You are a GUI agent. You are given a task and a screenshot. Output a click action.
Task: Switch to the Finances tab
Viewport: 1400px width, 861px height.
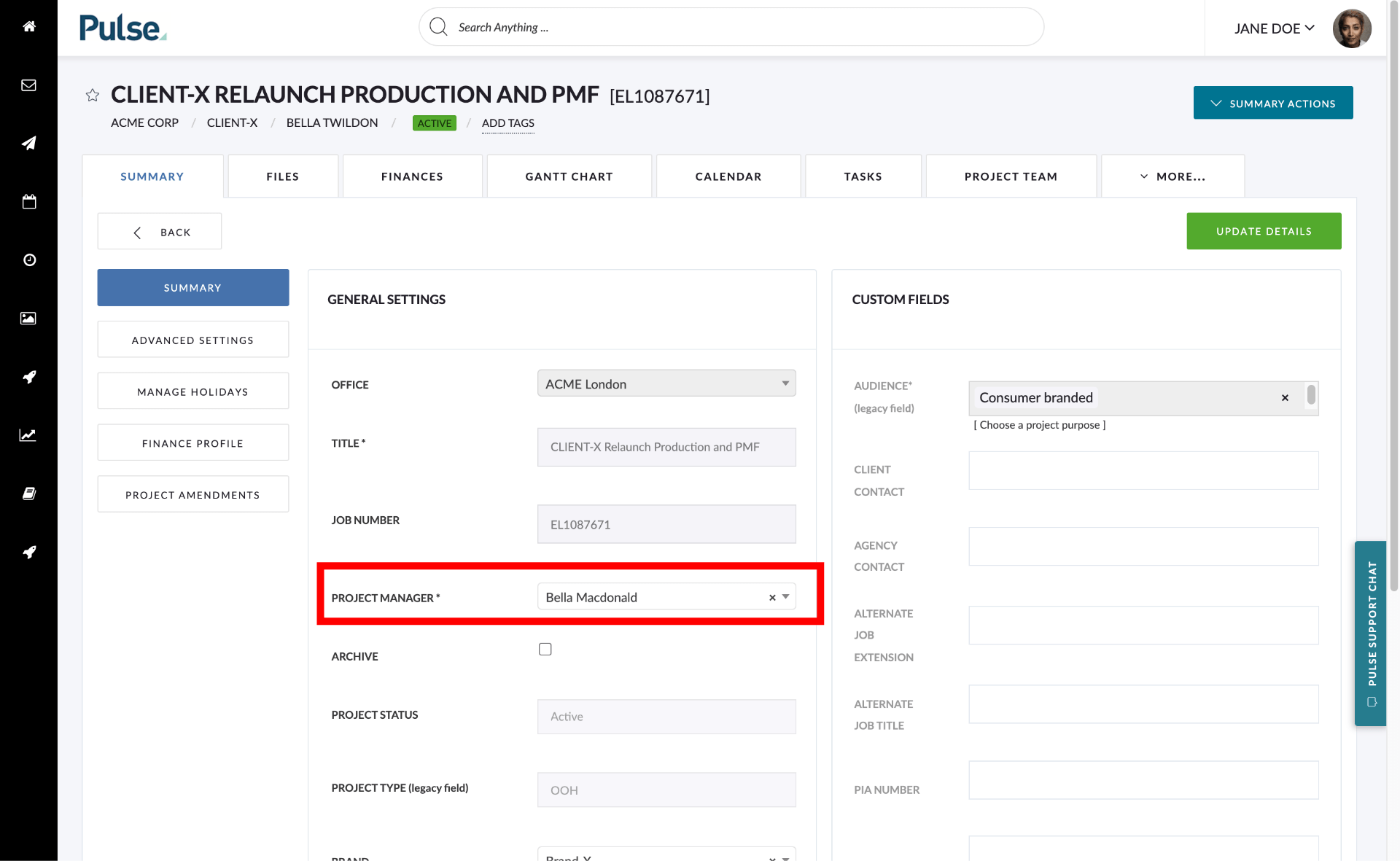pyautogui.click(x=413, y=176)
